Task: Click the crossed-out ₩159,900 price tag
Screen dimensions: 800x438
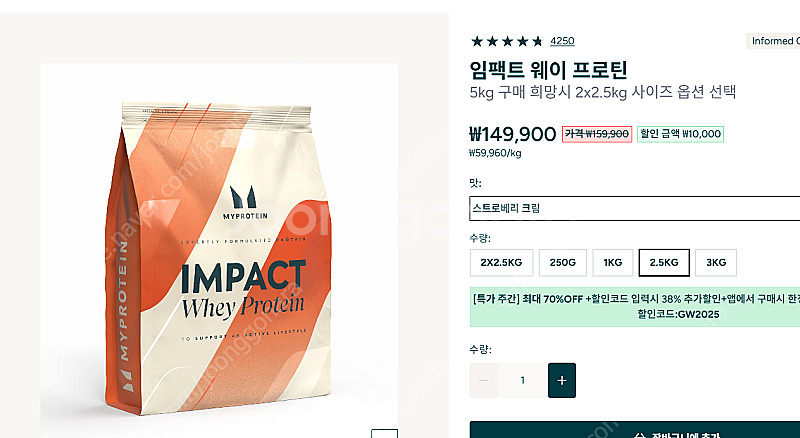Action: coord(597,134)
